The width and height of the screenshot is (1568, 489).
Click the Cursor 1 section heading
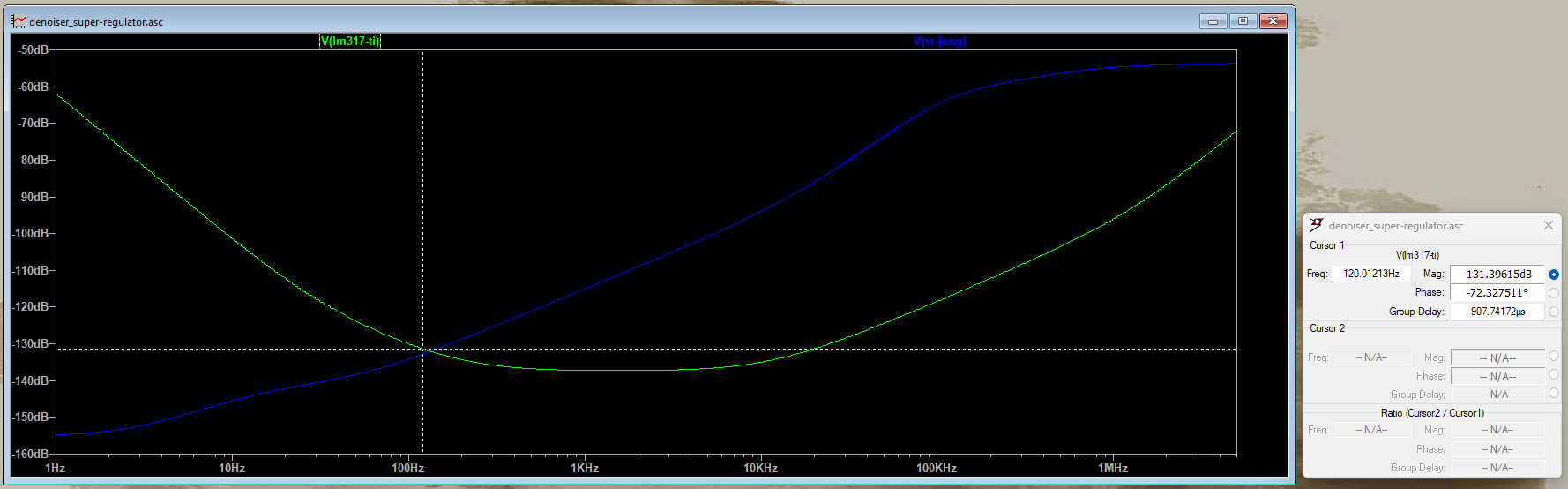click(1327, 245)
